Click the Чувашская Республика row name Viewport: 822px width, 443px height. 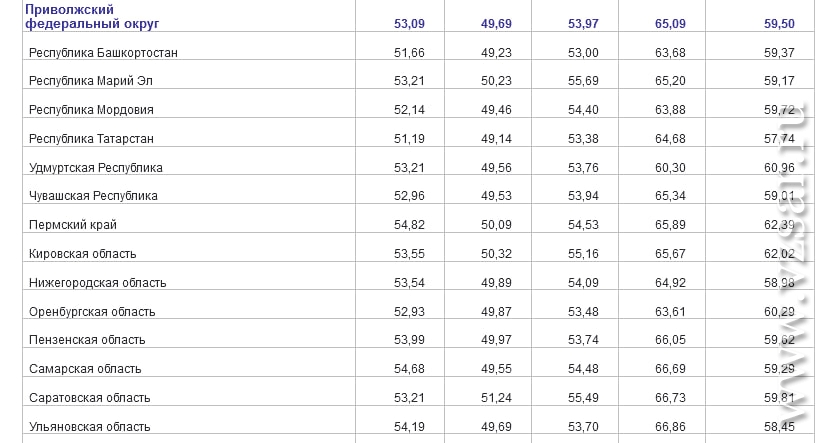click(93, 196)
